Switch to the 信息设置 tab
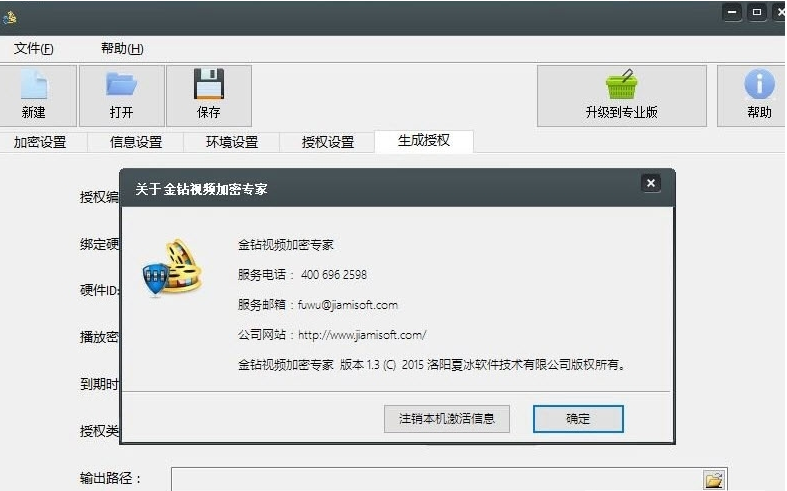The height and width of the screenshot is (491, 787). (x=136, y=142)
